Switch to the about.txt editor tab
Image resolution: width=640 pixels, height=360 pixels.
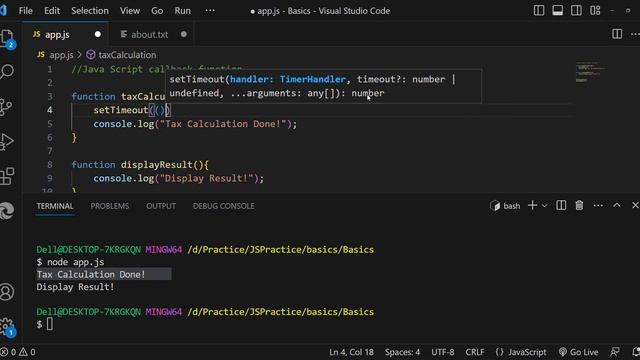pyautogui.click(x=150, y=35)
